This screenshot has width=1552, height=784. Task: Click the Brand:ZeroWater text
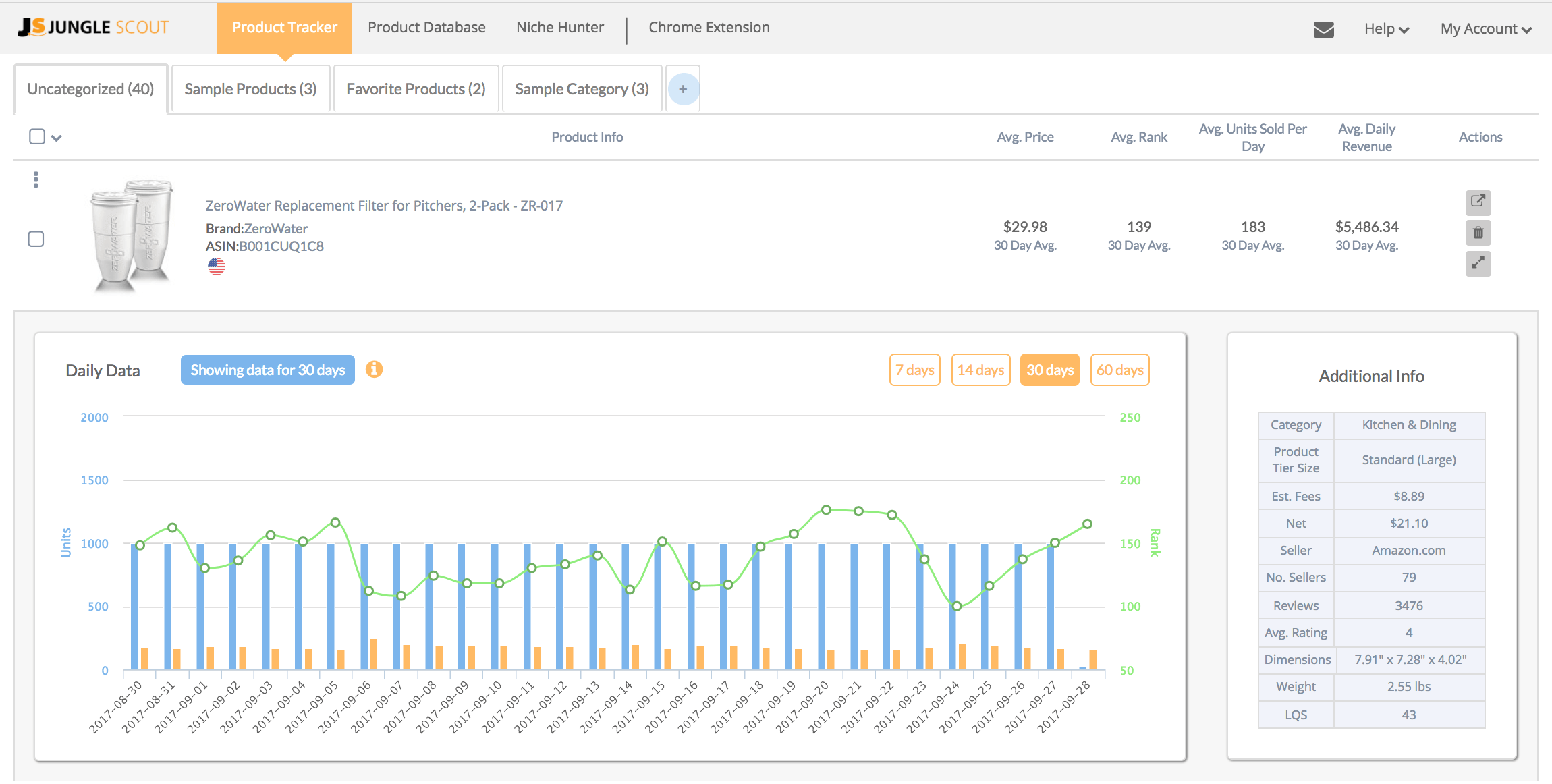coord(256,229)
